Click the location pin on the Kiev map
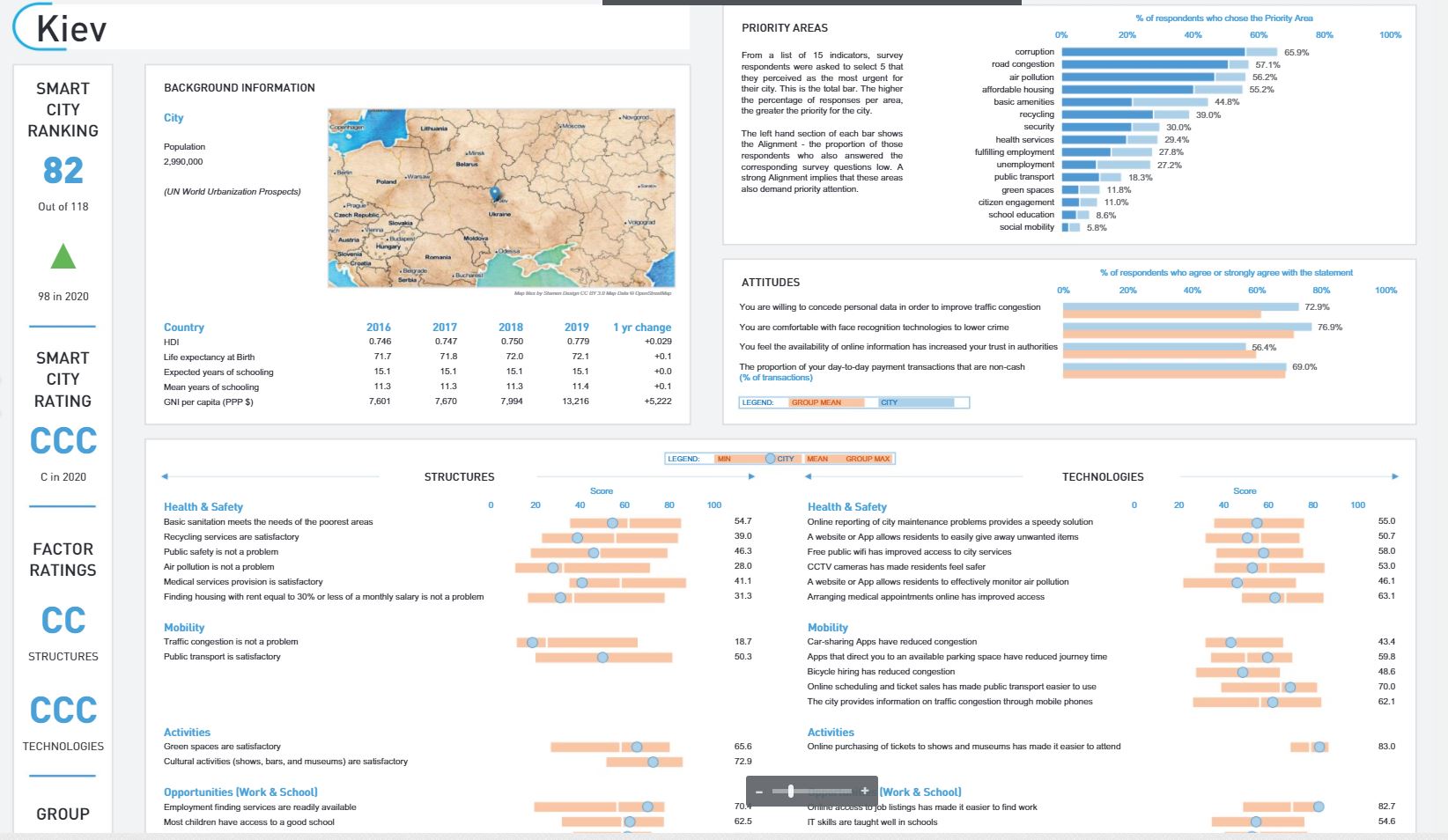 [495, 194]
